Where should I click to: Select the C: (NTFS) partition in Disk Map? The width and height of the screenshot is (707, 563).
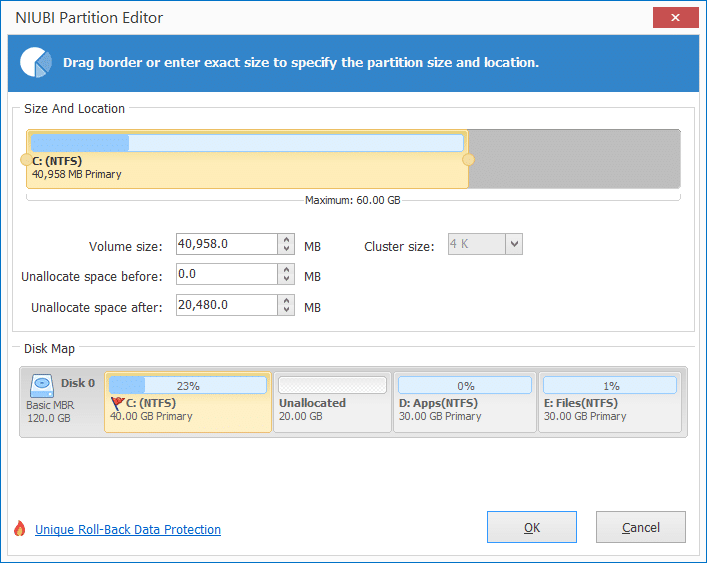pyautogui.click(x=188, y=402)
